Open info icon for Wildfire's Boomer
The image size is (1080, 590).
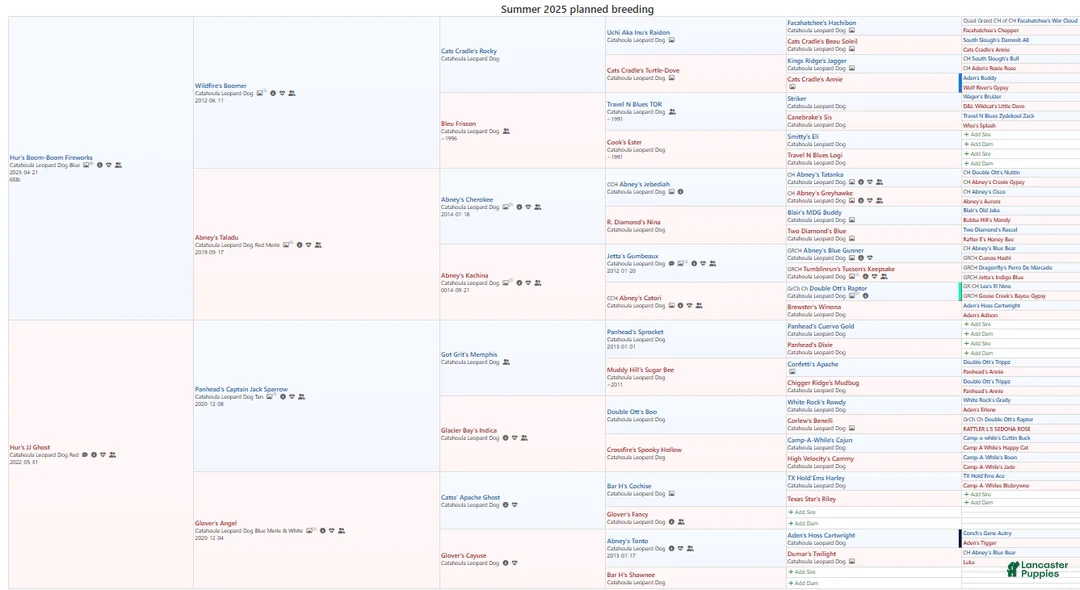pyautogui.click(x=273, y=93)
